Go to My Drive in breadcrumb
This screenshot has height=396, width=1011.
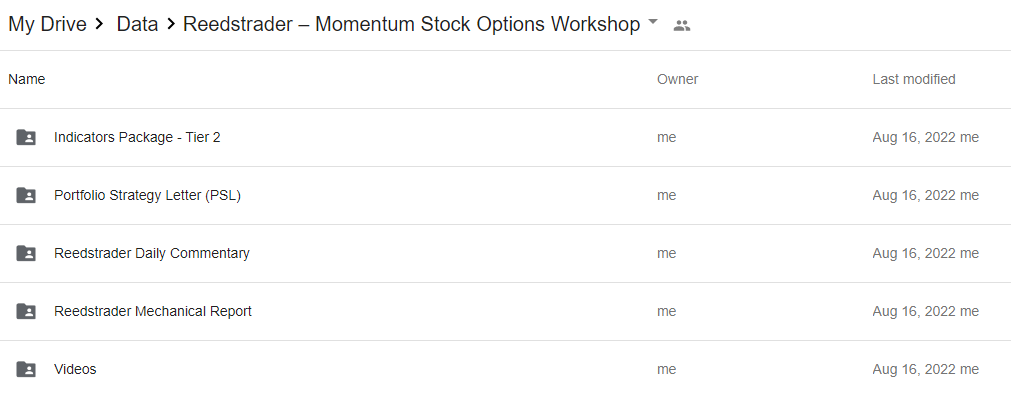pos(47,25)
